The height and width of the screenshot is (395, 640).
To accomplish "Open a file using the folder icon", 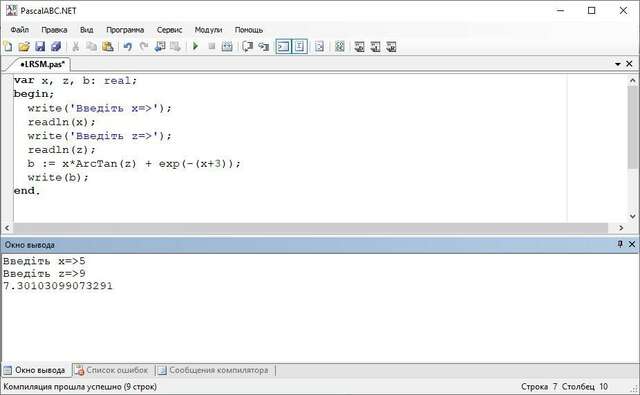I will (x=24, y=47).
